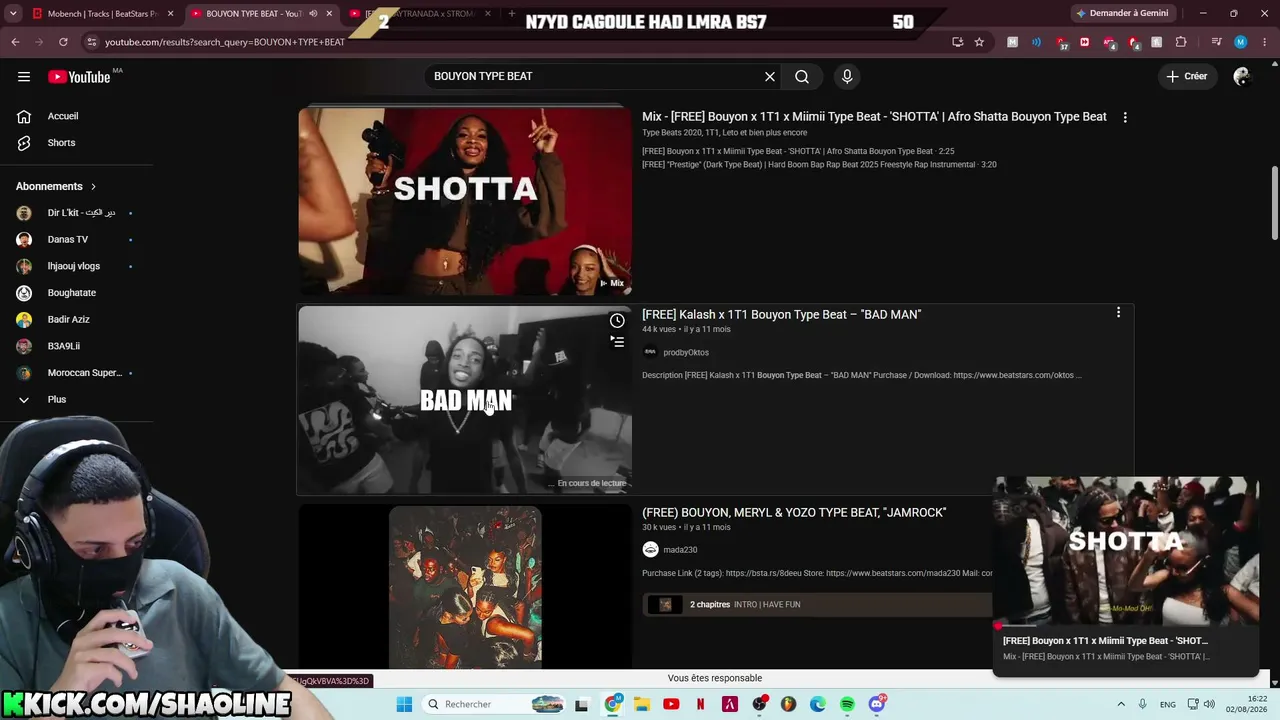
Task: Bookmark this page with the star icon
Action: pyautogui.click(x=979, y=42)
